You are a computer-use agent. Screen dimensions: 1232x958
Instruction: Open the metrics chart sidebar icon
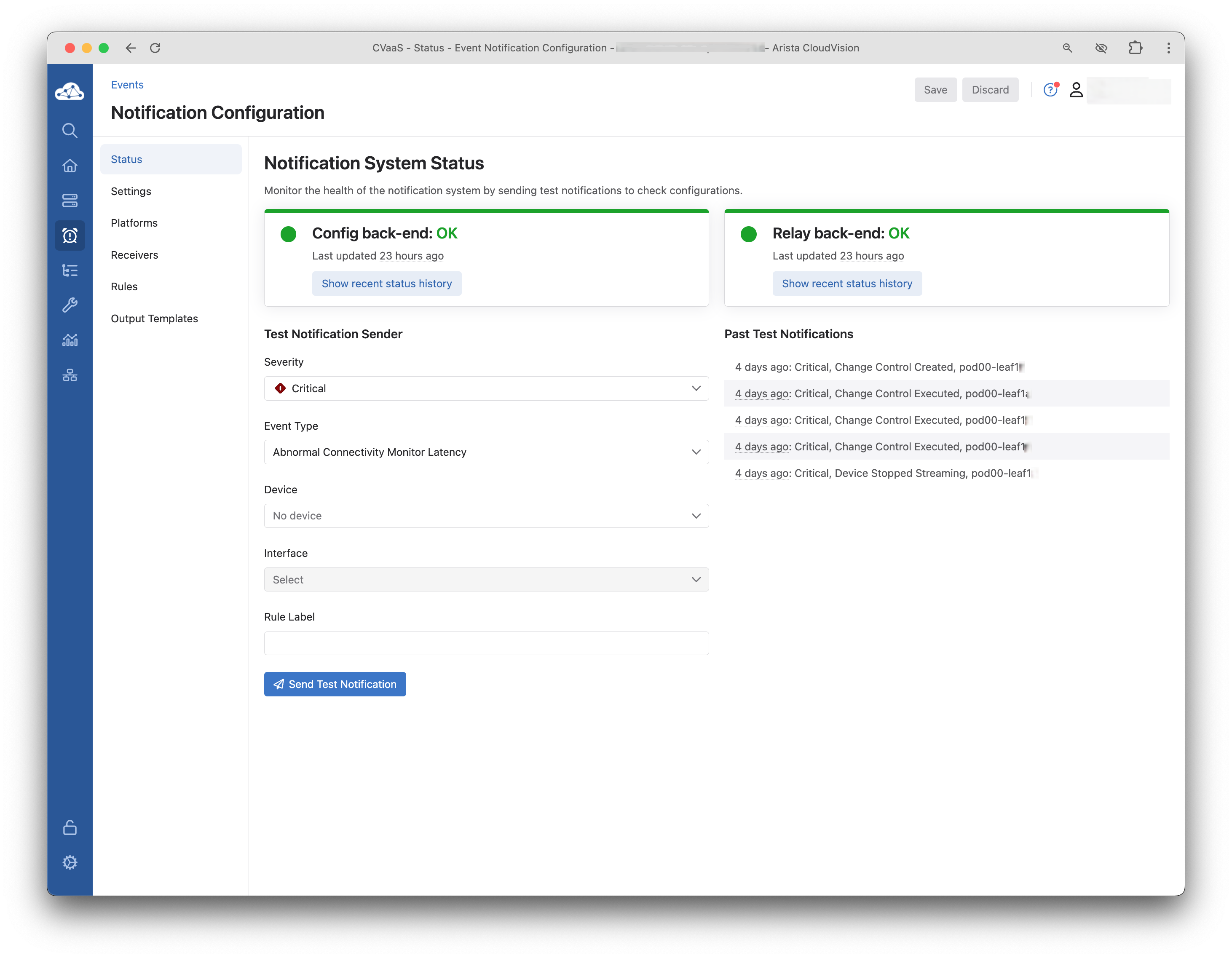tap(70, 340)
